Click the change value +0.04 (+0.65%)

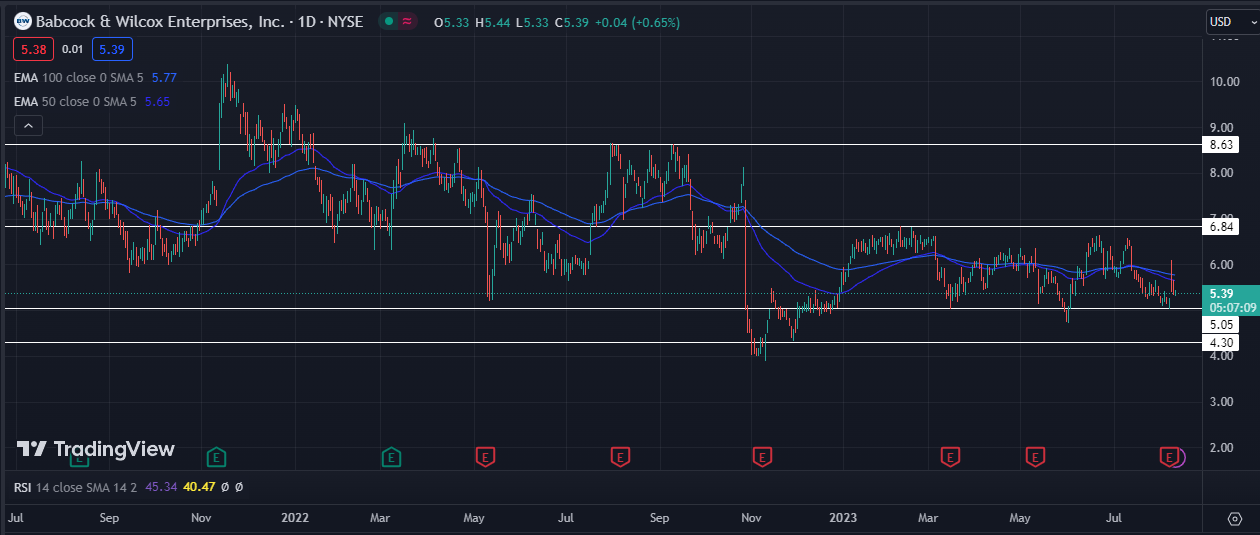637,21
